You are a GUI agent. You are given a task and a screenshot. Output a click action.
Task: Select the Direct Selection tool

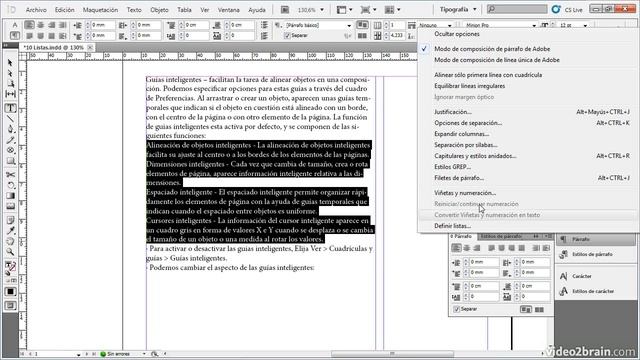[x=10, y=73]
